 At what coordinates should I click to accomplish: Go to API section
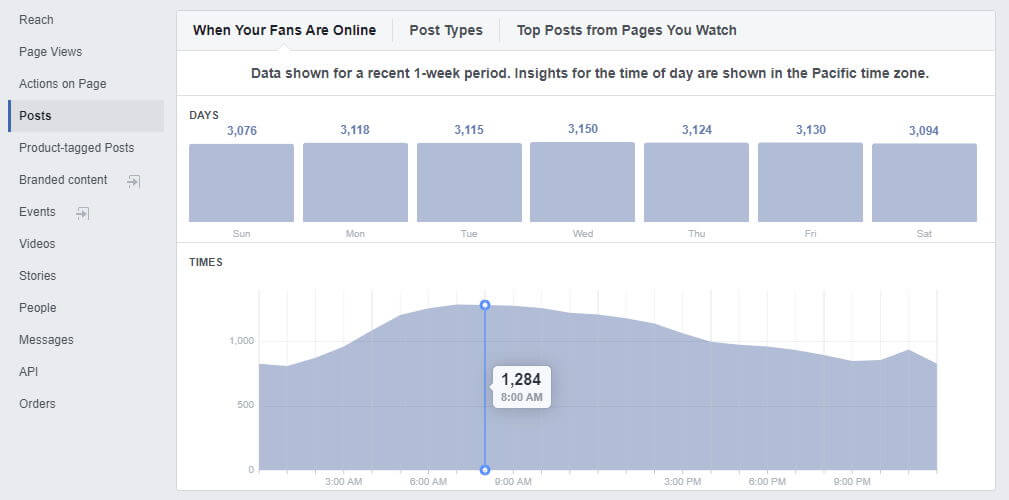[x=29, y=372]
